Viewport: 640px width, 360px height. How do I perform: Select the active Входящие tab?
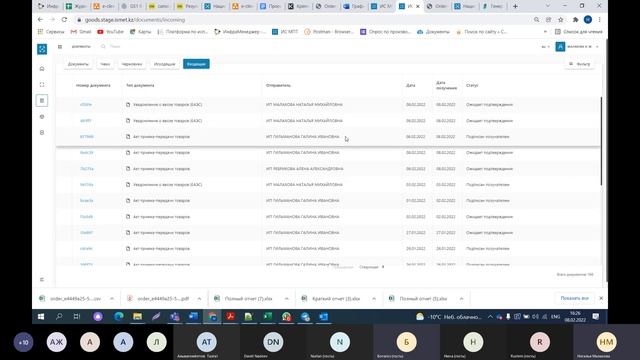(x=196, y=64)
